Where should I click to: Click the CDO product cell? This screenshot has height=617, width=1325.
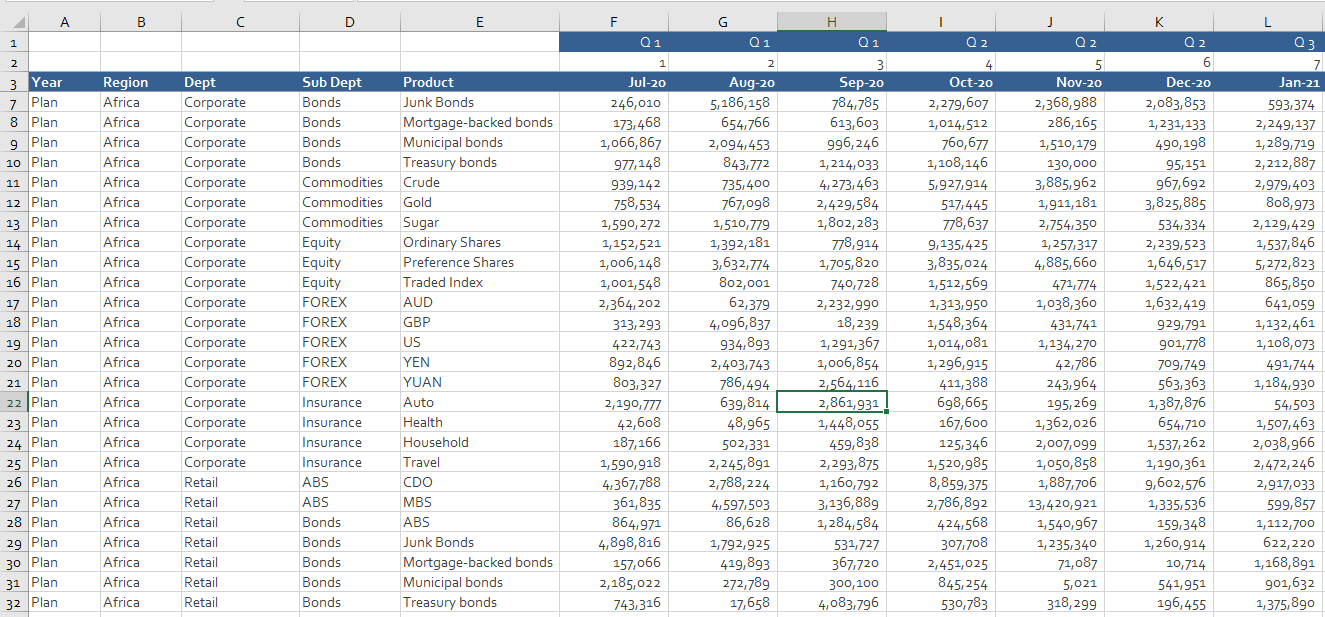click(x=479, y=482)
